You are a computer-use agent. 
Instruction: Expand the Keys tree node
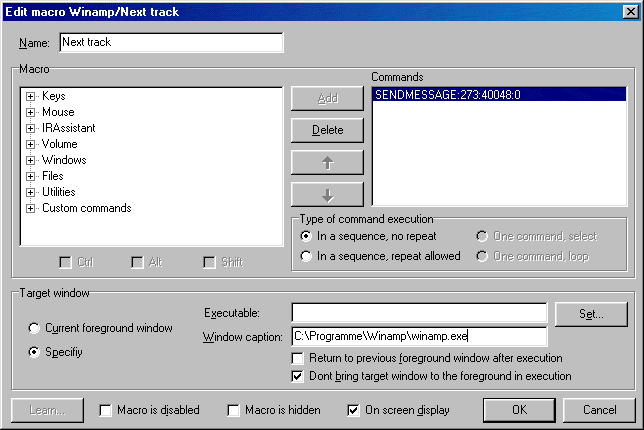[x=30, y=97]
